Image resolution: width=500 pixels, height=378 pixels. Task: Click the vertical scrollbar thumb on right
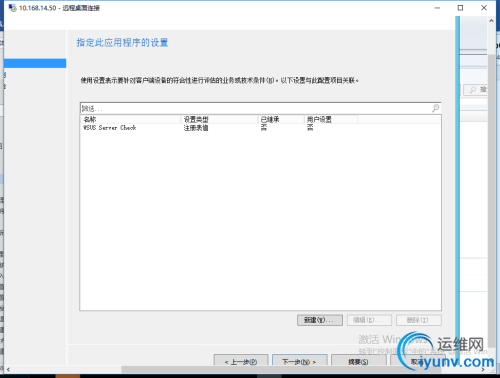click(x=491, y=200)
